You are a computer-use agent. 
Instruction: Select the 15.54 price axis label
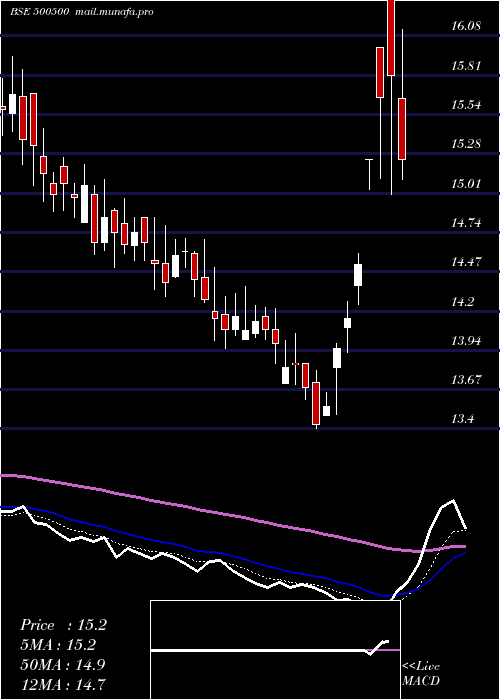(x=466, y=105)
